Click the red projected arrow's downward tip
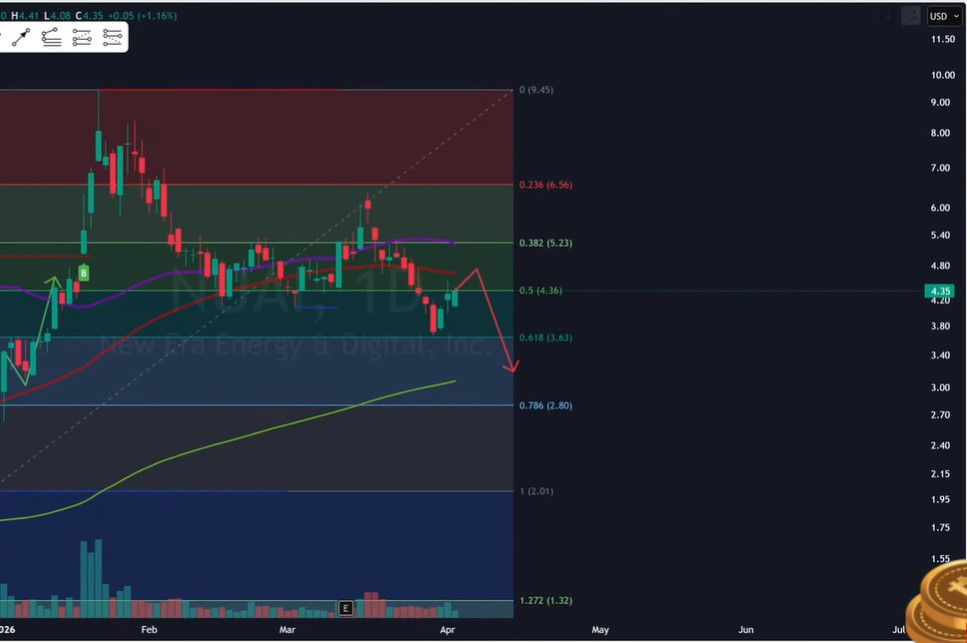The height and width of the screenshot is (643, 967). [x=514, y=371]
